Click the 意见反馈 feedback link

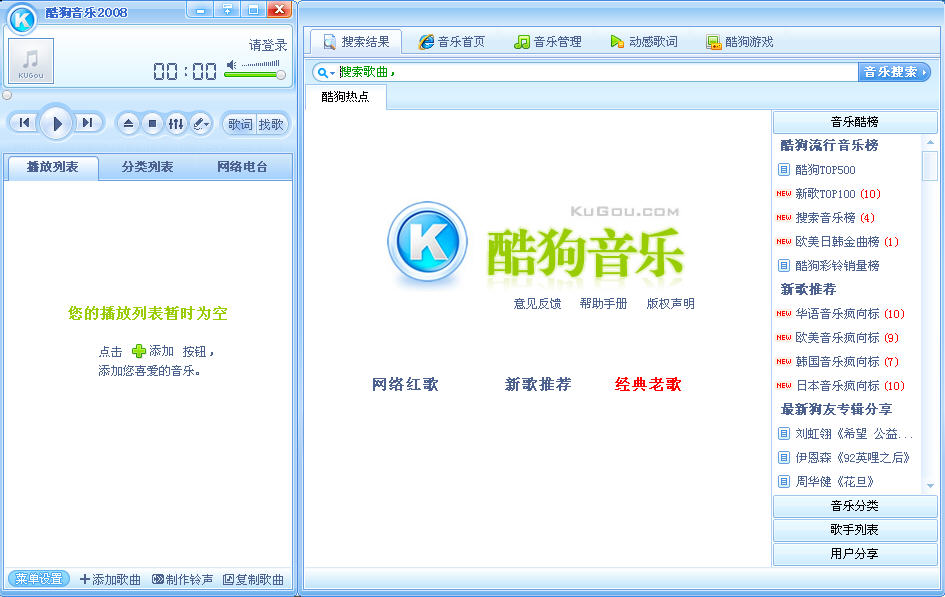pos(537,304)
